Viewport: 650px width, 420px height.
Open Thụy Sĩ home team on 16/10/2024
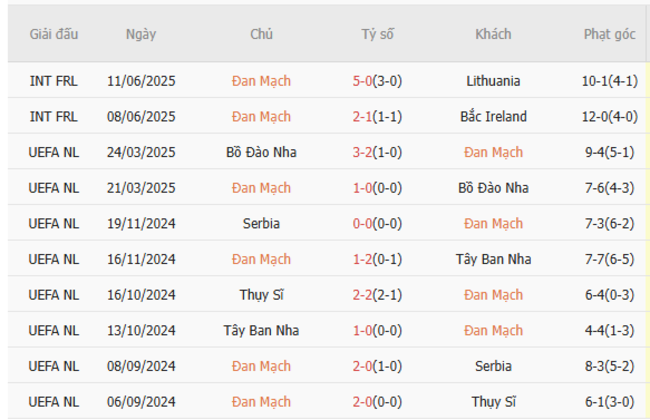(x=261, y=295)
